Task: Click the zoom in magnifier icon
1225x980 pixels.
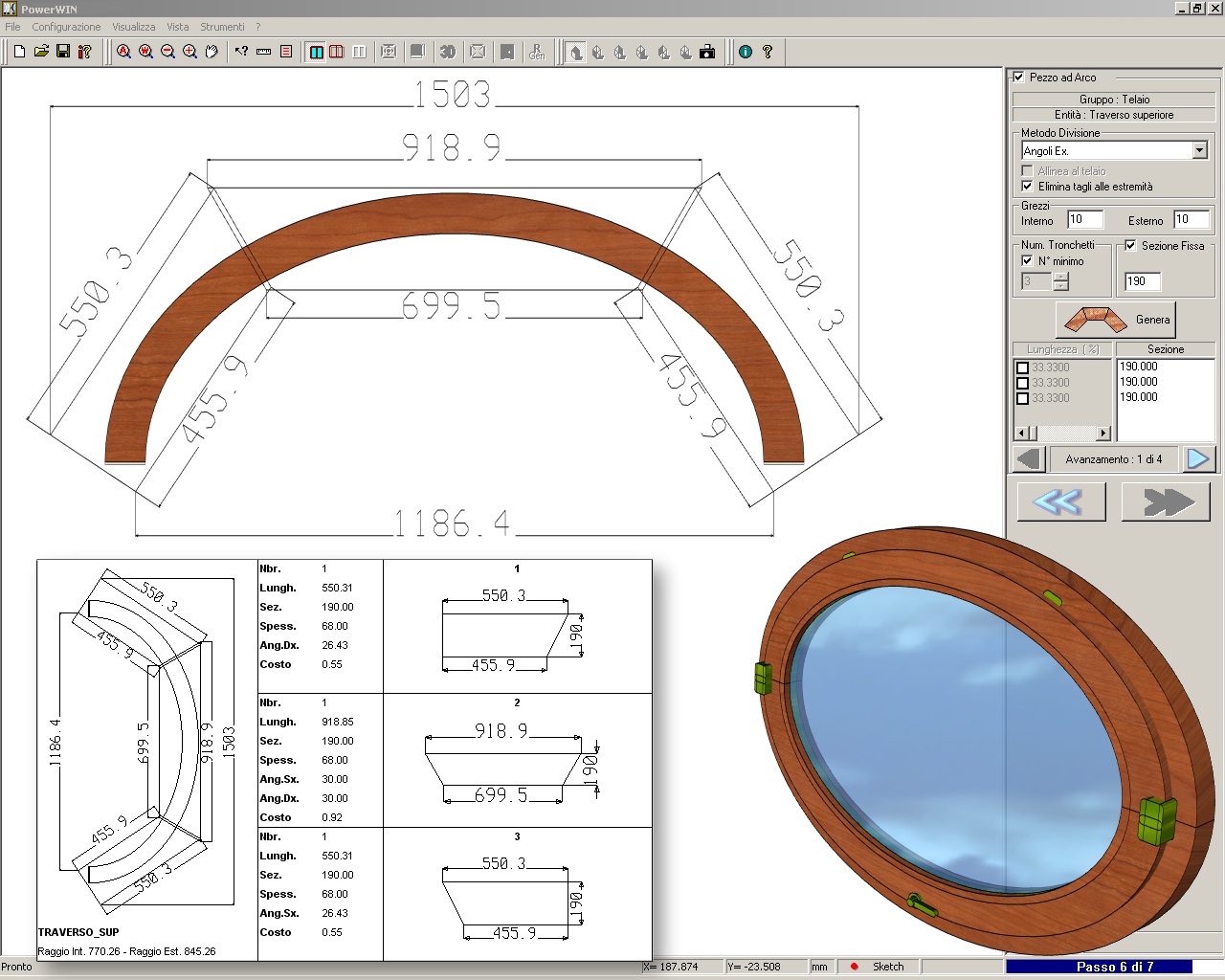Action: coord(189,52)
